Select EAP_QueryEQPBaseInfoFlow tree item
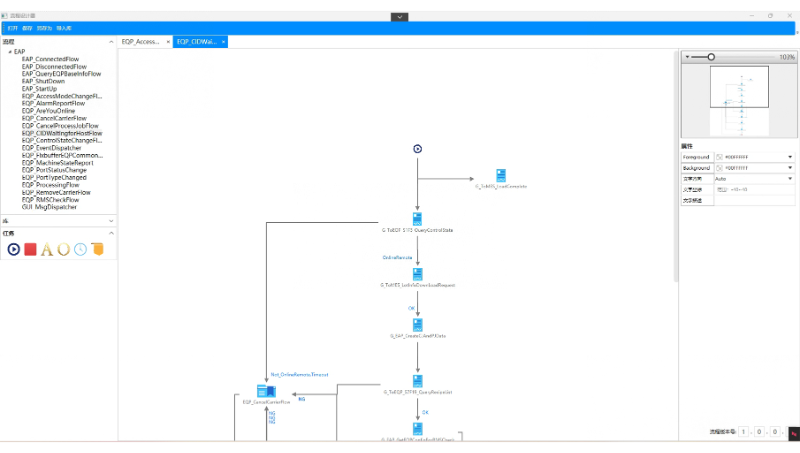The width and height of the screenshot is (800, 453). [61, 74]
